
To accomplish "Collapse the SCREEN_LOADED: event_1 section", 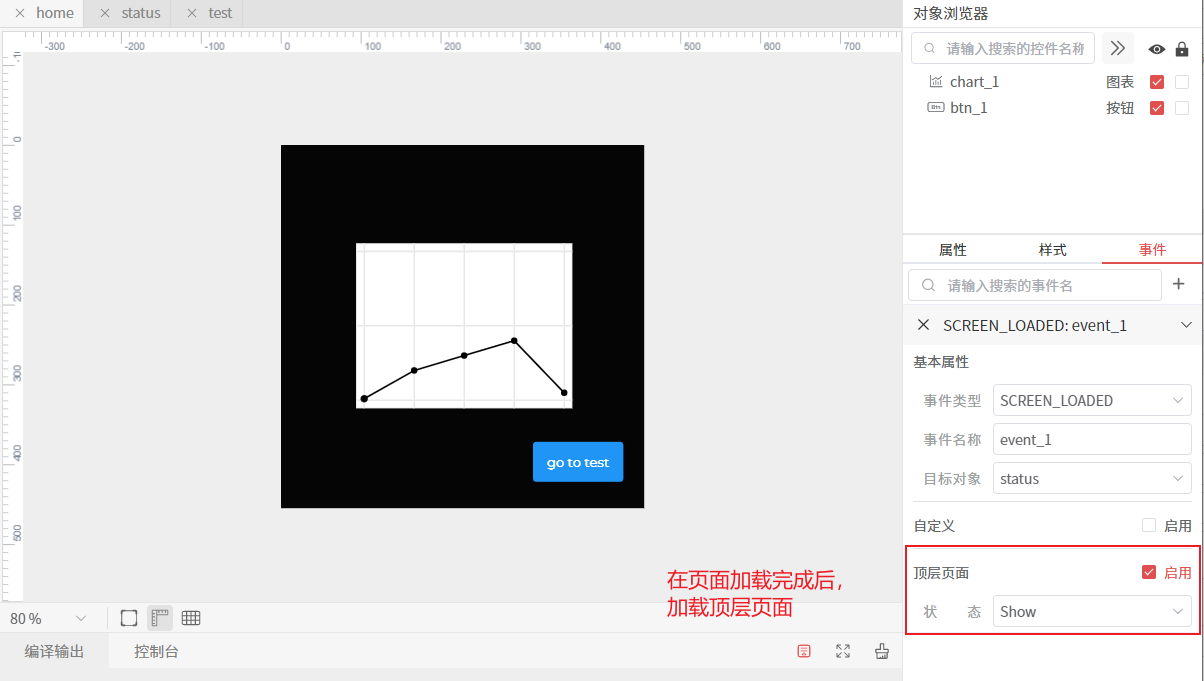I will 1186,325.
